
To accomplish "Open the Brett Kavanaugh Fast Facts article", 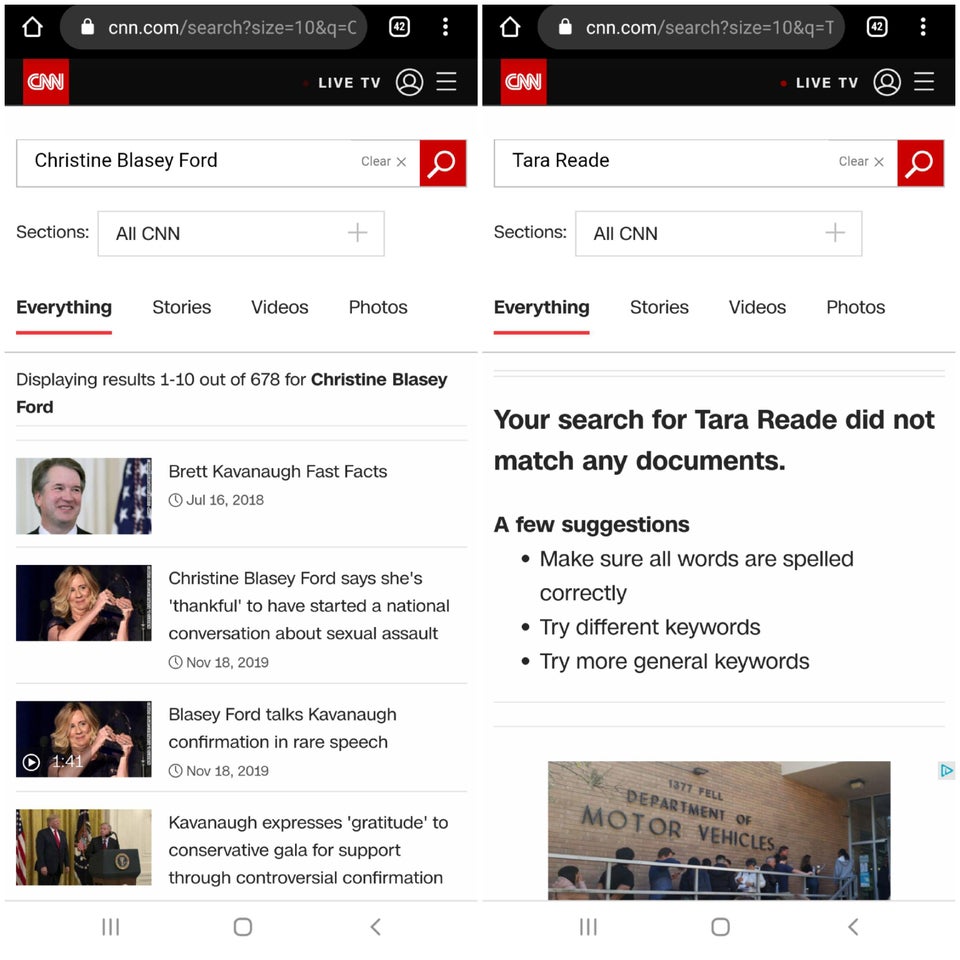I will [x=278, y=471].
